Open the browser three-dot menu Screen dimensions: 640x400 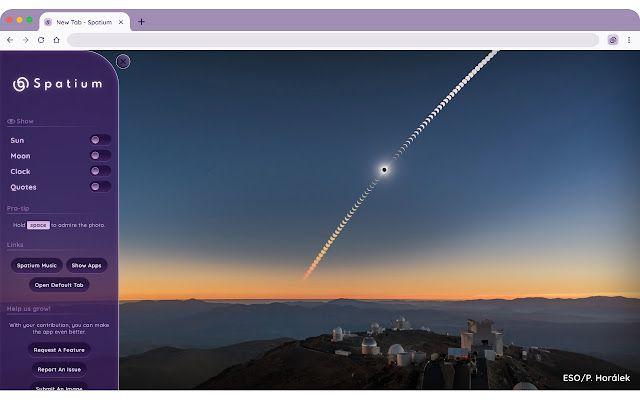tap(629, 40)
